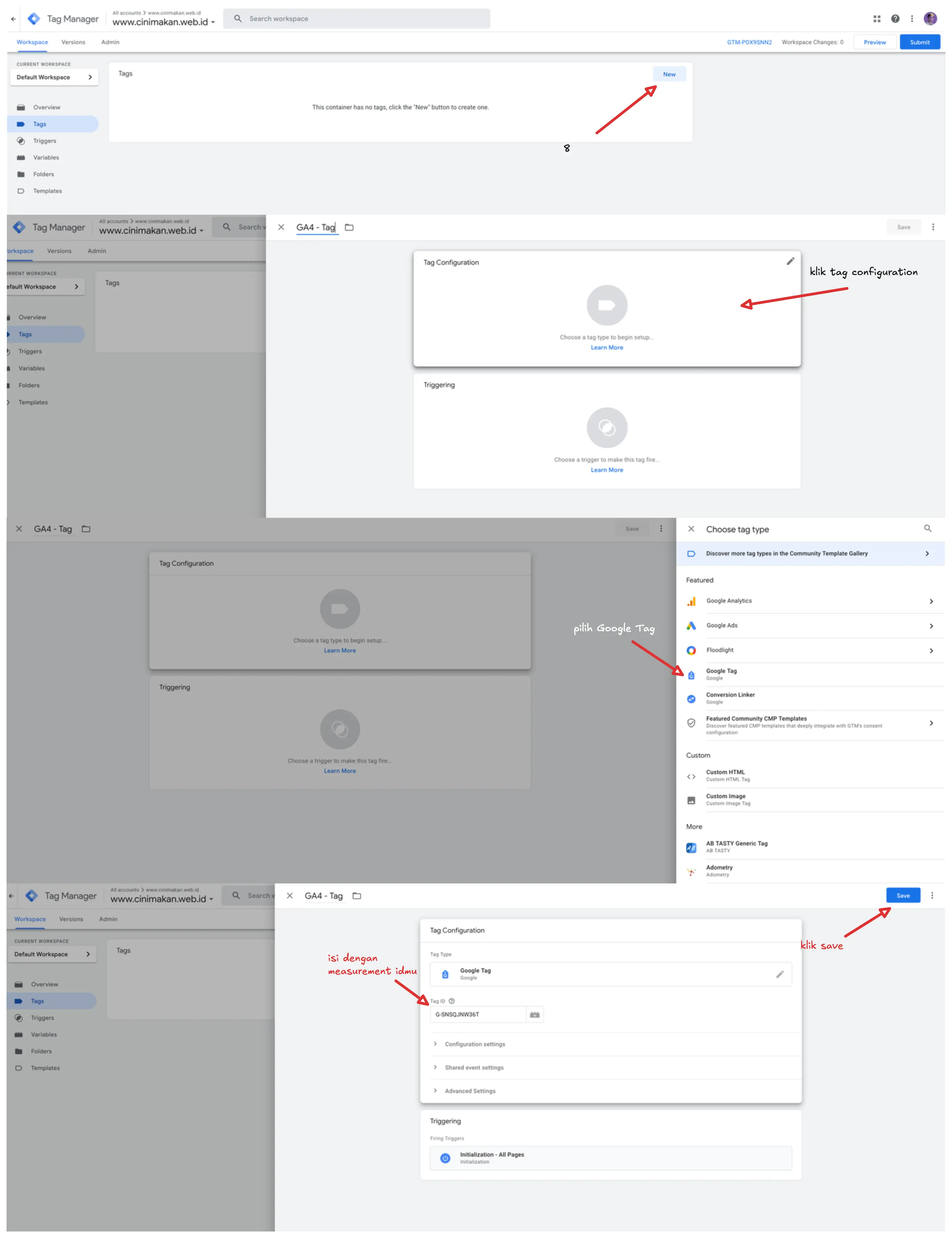The width and height of the screenshot is (952, 1238).
Task: Click the Tag ID field containing G-SNSQJNW36T
Action: point(478,1014)
